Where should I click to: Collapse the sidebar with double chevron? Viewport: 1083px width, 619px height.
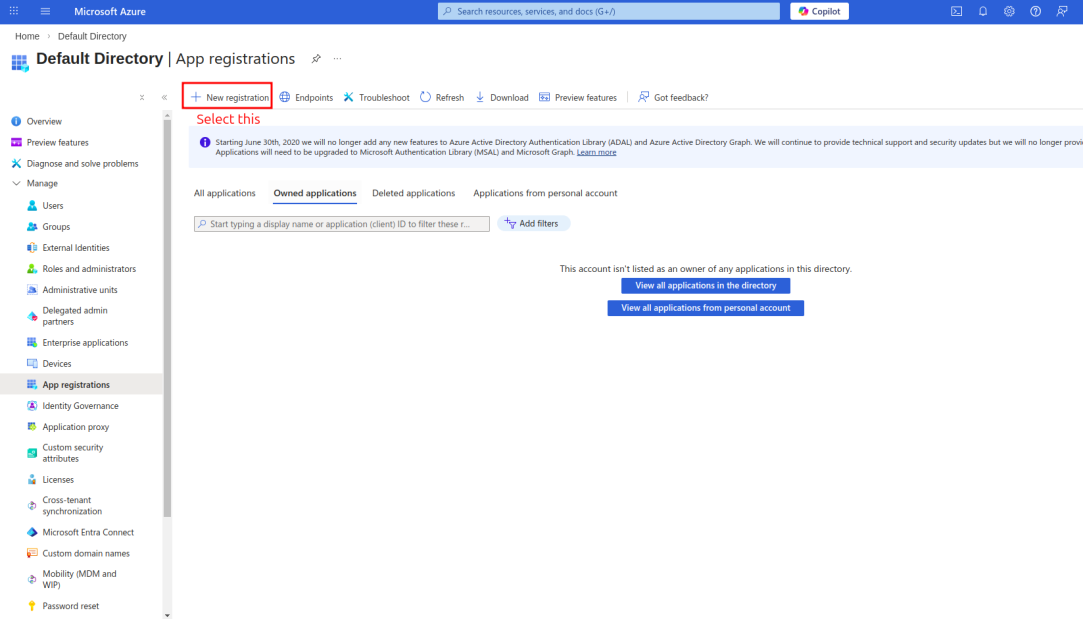click(x=164, y=97)
